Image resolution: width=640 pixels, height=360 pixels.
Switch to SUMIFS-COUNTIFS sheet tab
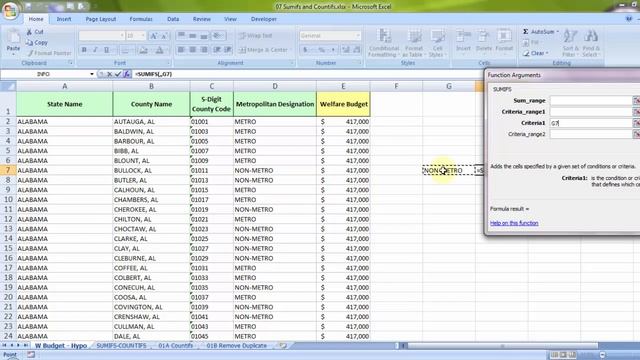(121, 346)
